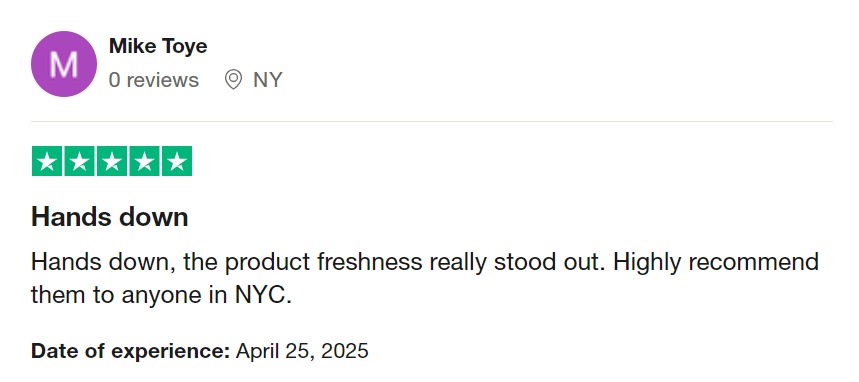Click the purple M avatar circle
Image resolution: width=859 pixels, height=382 pixels.
tap(64, 64)
